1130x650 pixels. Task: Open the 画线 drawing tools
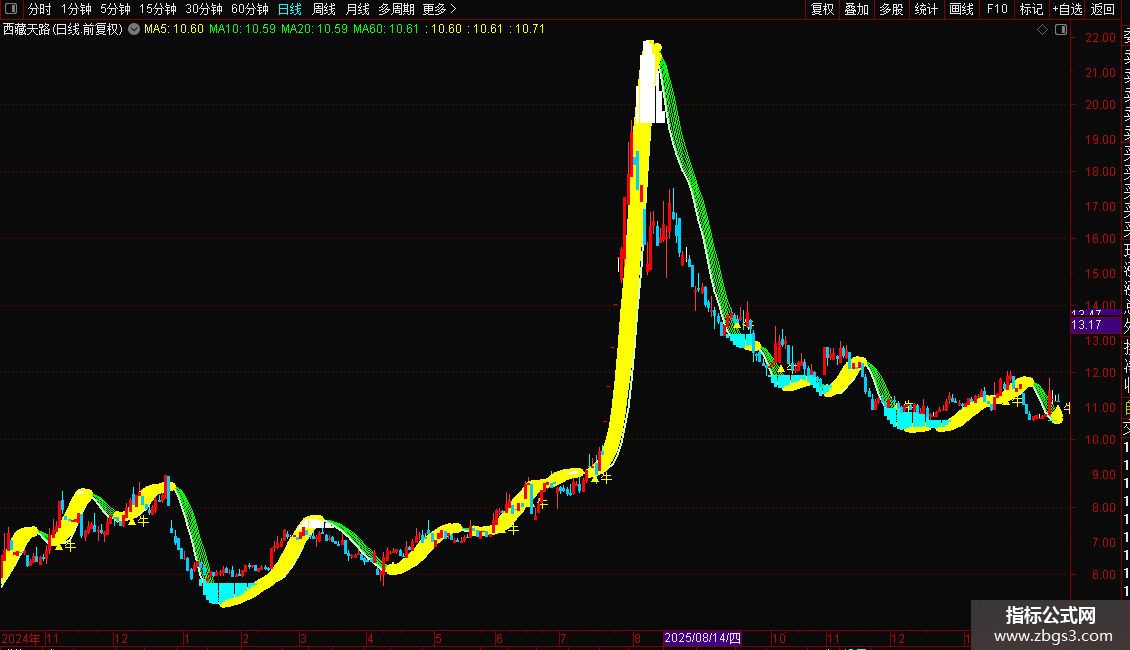[x=961, y=9]
